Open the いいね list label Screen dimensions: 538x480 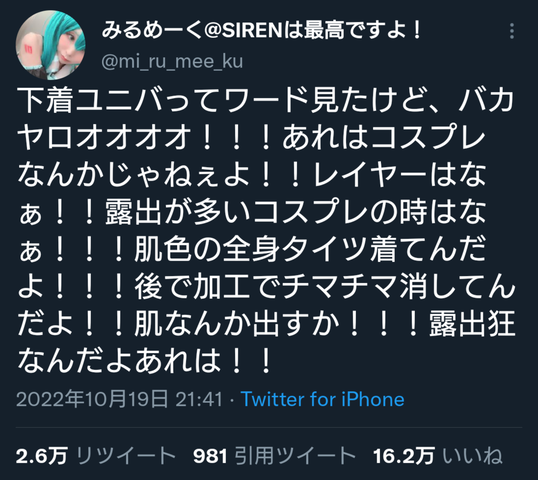[472, 456]
